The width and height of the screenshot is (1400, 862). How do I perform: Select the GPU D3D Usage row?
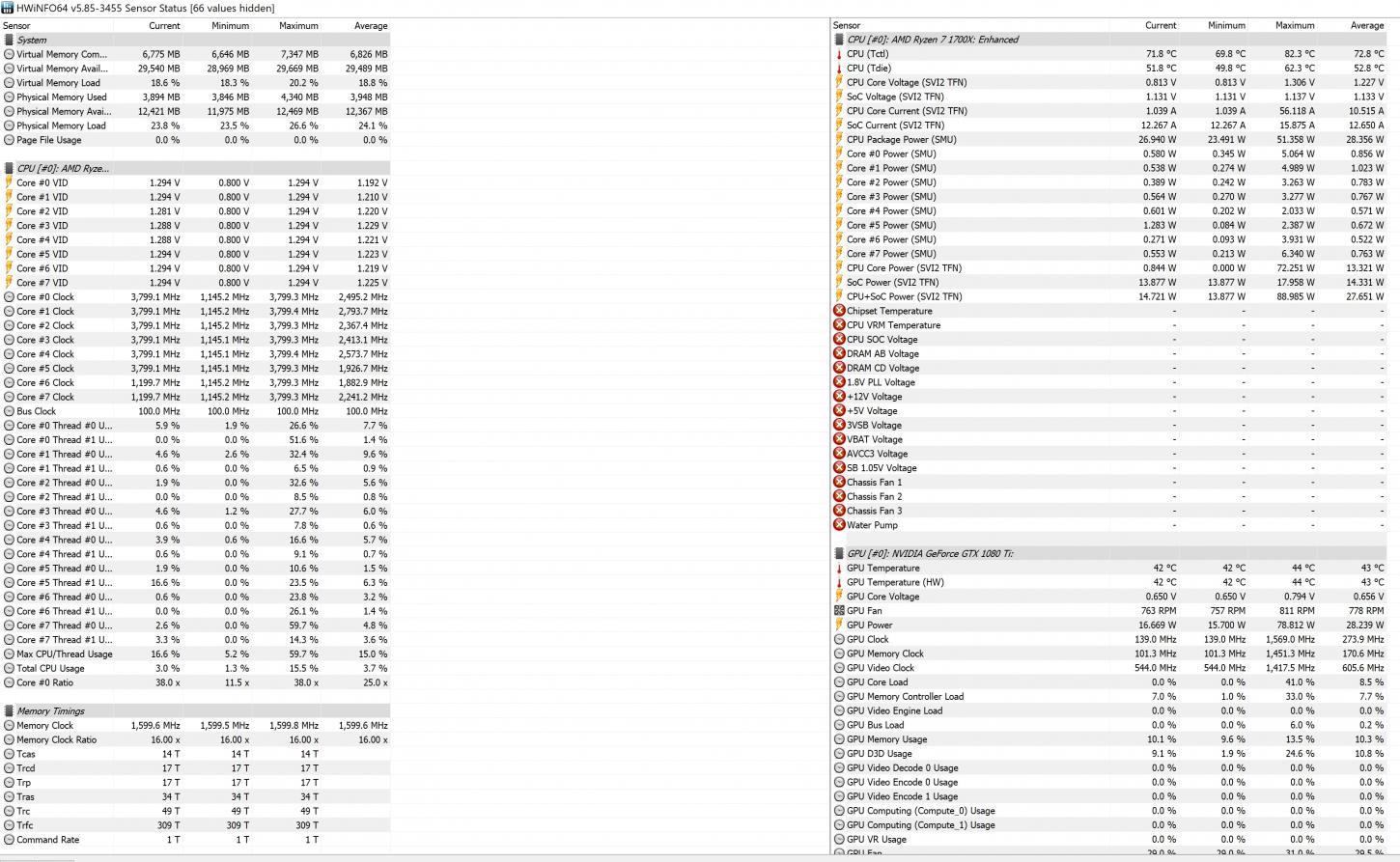(1109, 754)
